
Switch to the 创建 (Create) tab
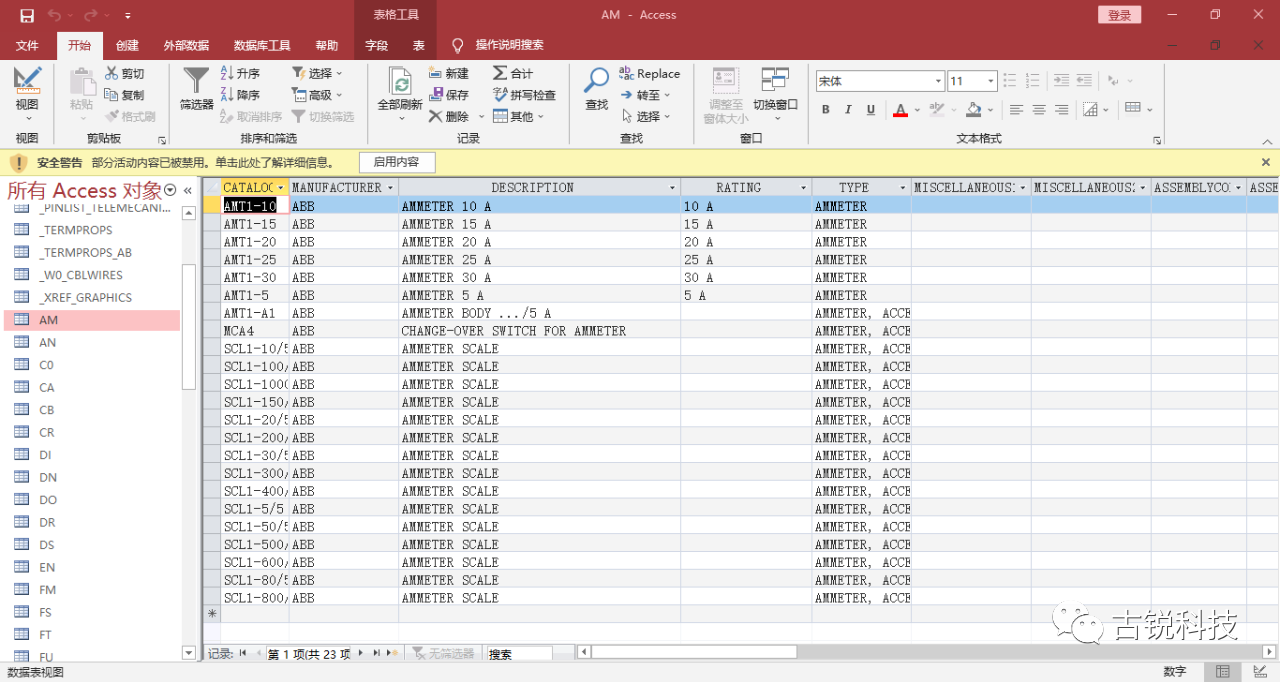[x=127, y=45]
